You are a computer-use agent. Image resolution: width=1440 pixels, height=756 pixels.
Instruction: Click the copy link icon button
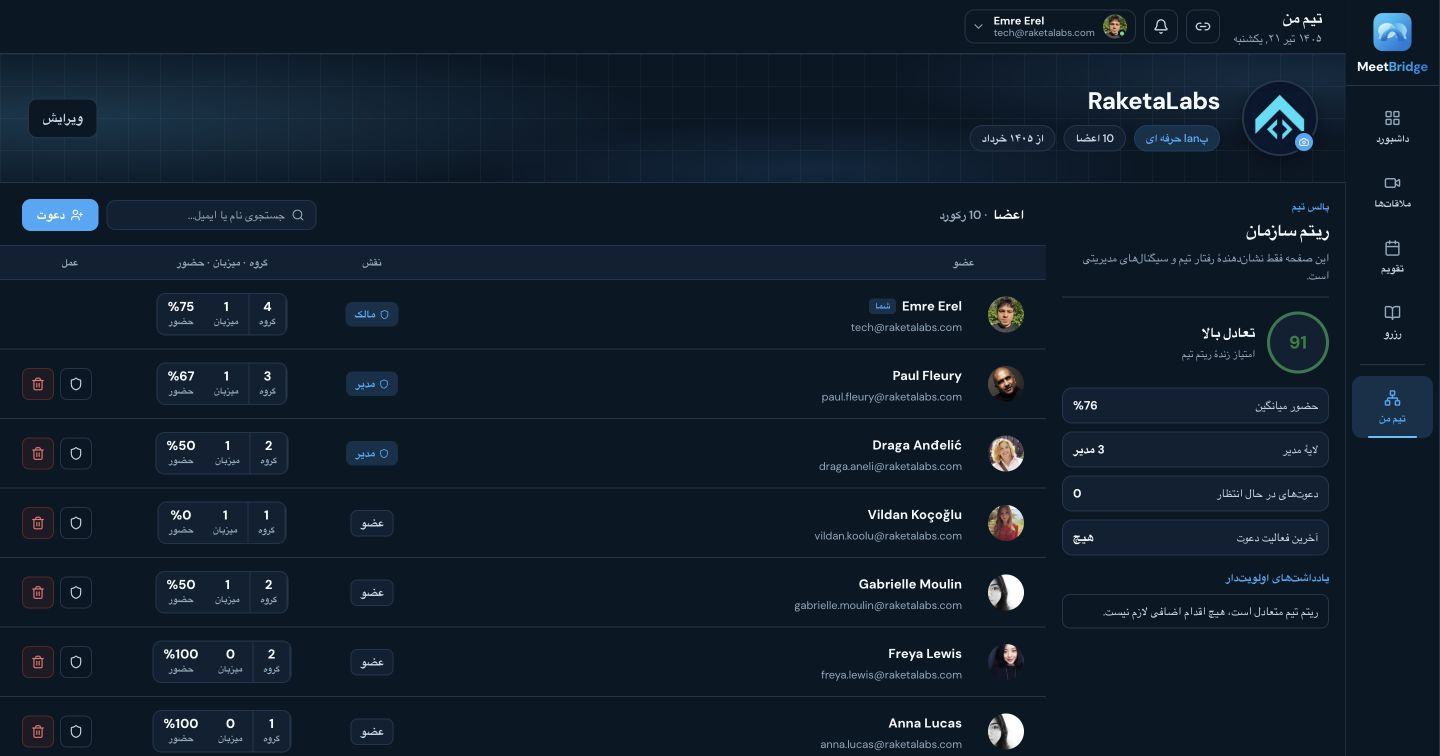[x=1203, y=27]
